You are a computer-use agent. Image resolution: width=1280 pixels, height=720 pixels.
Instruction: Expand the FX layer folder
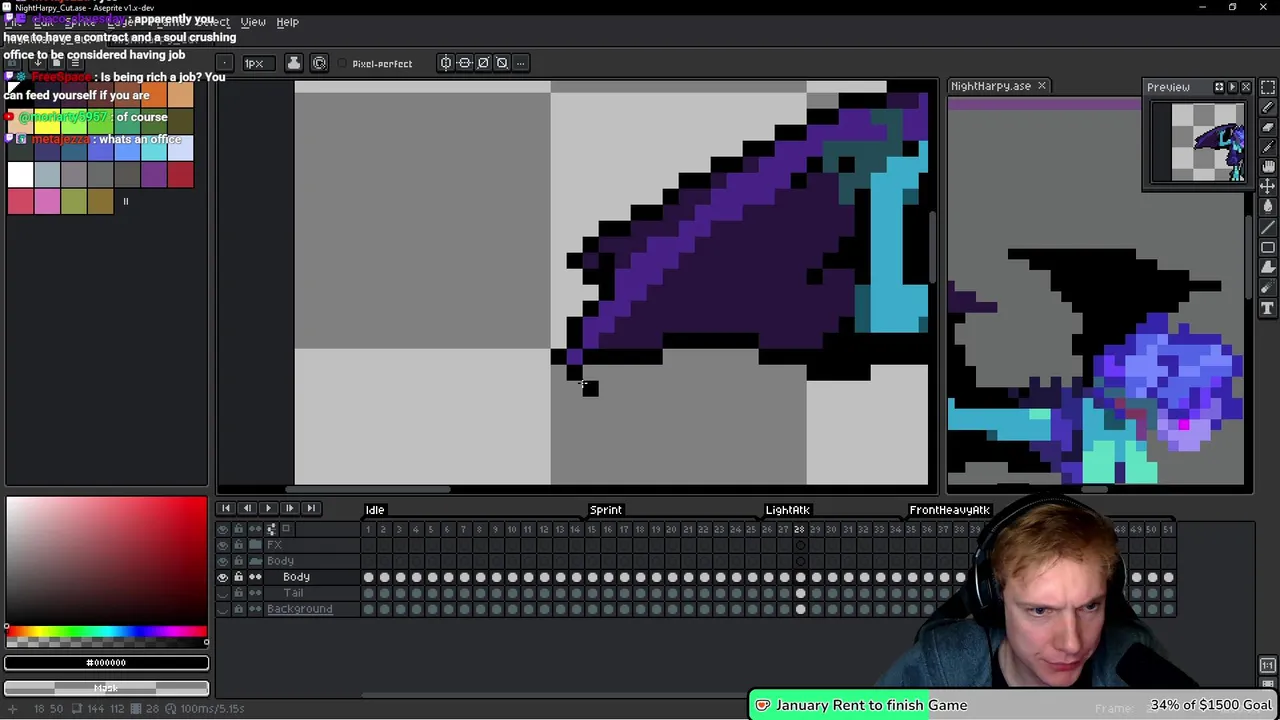pos(255,545)
